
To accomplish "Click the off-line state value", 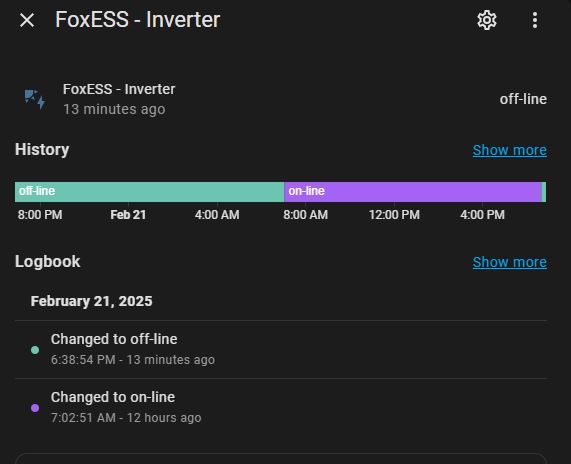I will click(523, 99).
